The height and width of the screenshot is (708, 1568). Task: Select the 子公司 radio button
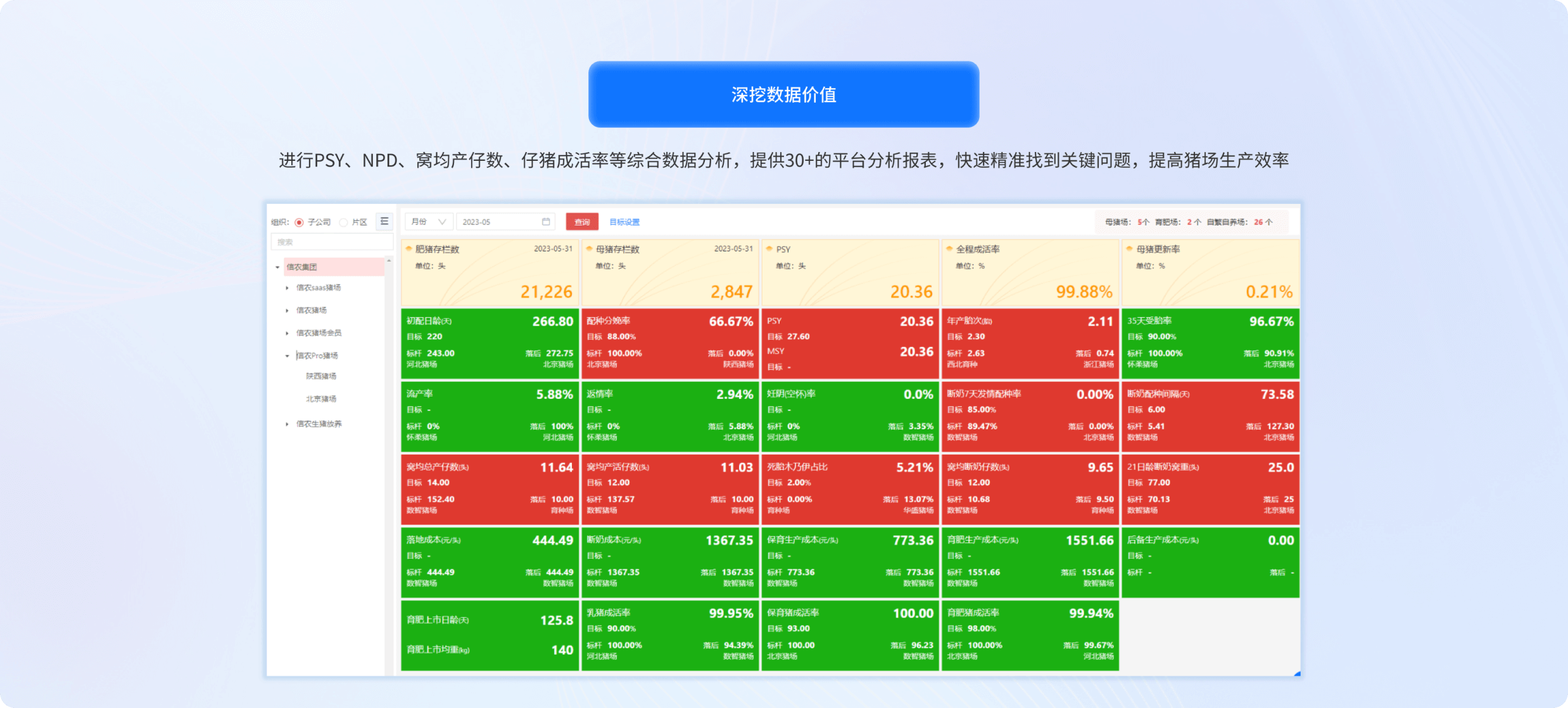[300, 222]
